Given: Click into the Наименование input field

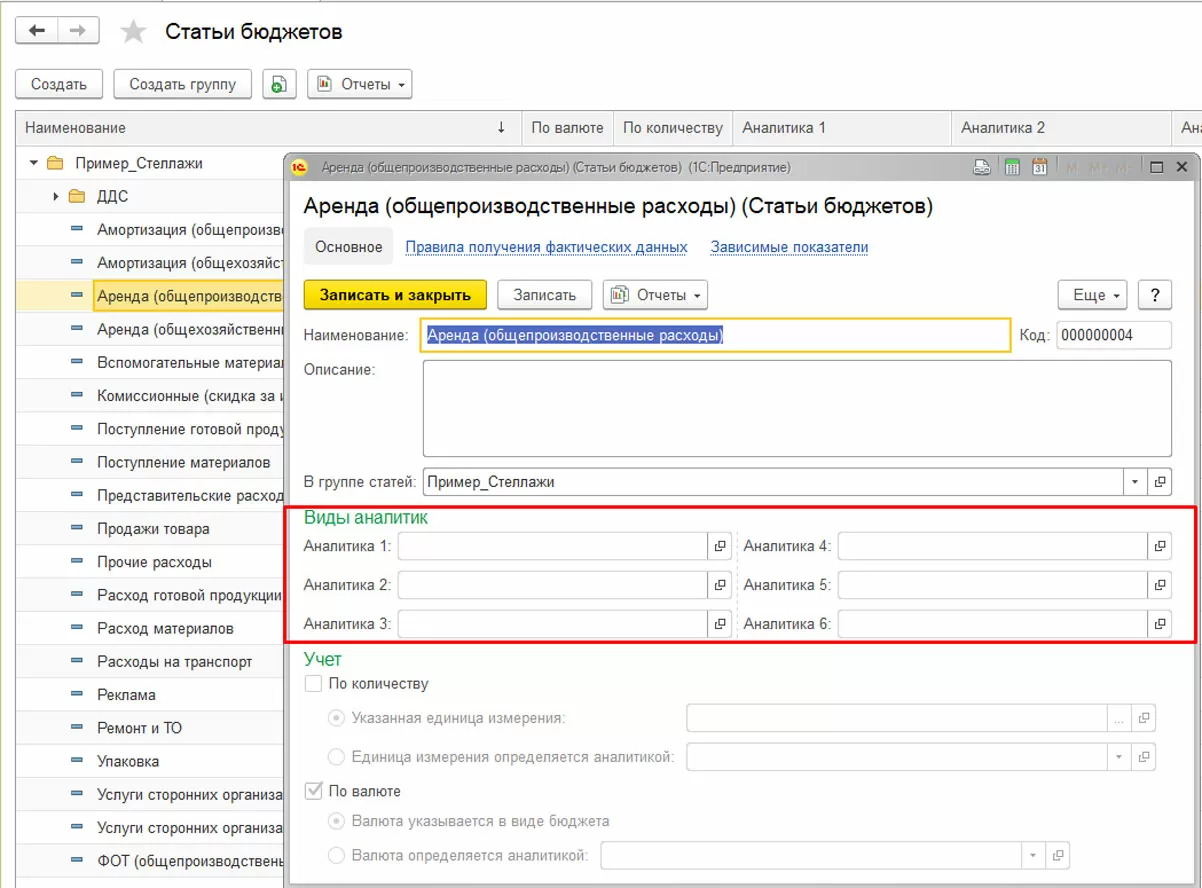Looking at the screenshot, I should pos(716,335).
